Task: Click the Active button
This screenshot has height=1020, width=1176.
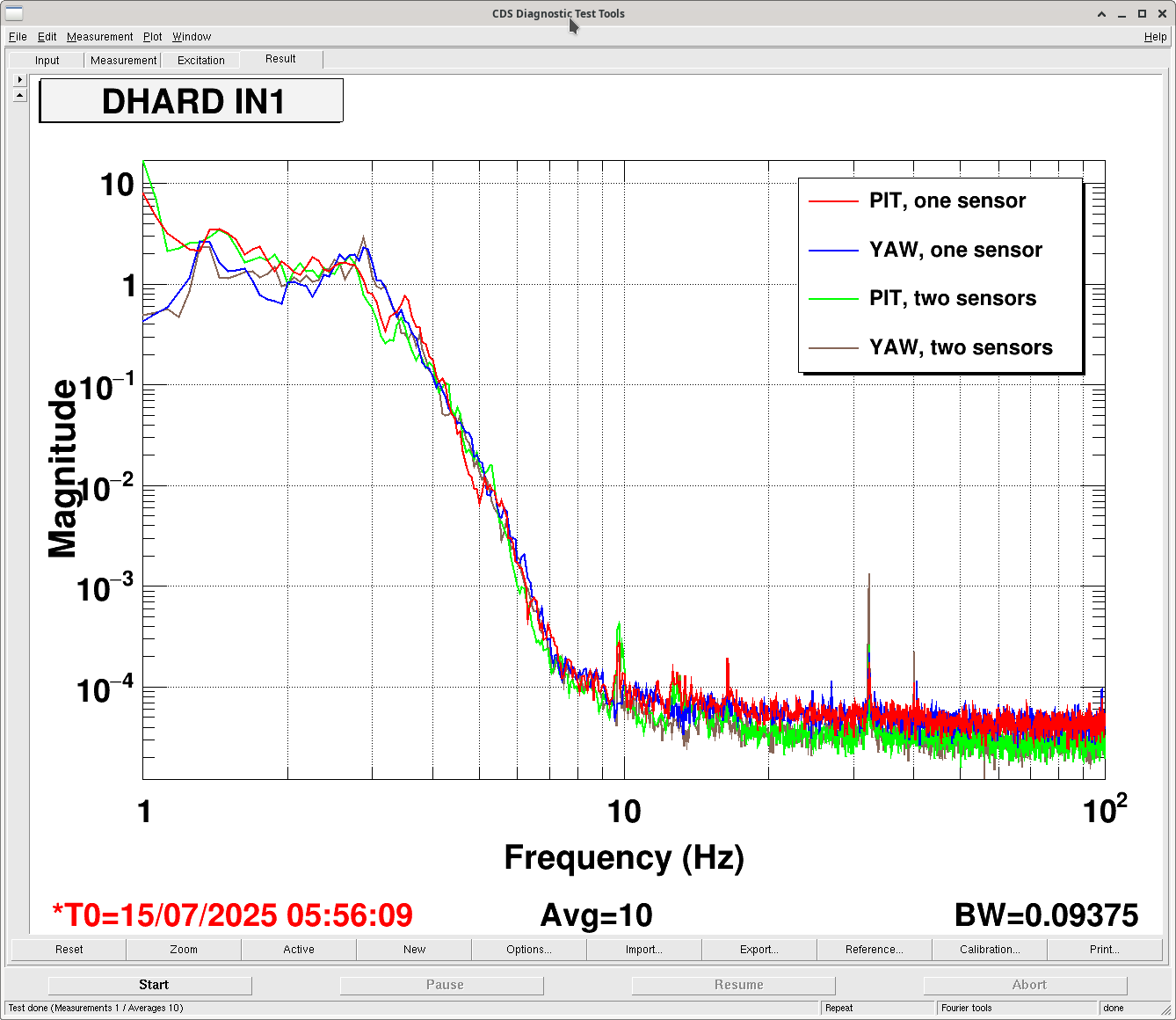Action: [x=299, y=950]
